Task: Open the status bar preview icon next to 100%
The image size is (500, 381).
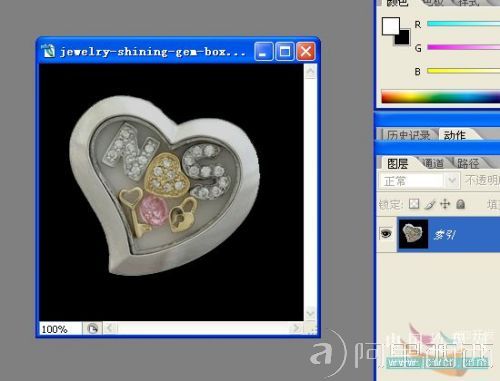Action: (x=92, y=329)
